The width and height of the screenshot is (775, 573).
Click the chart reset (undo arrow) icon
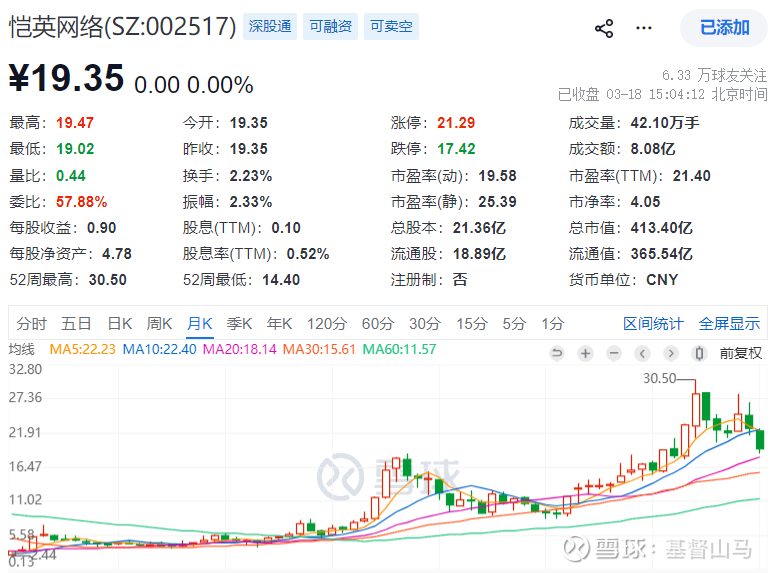557,353
